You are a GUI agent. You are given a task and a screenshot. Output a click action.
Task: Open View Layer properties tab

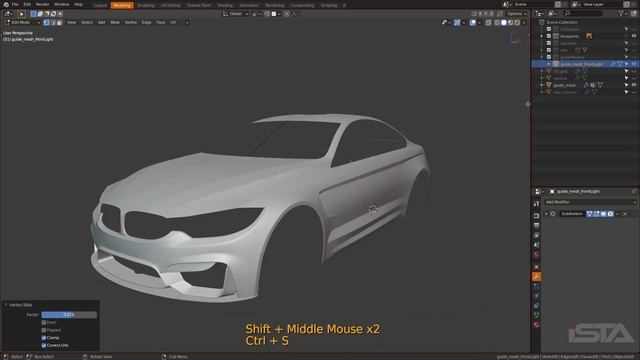click(536, 235)
